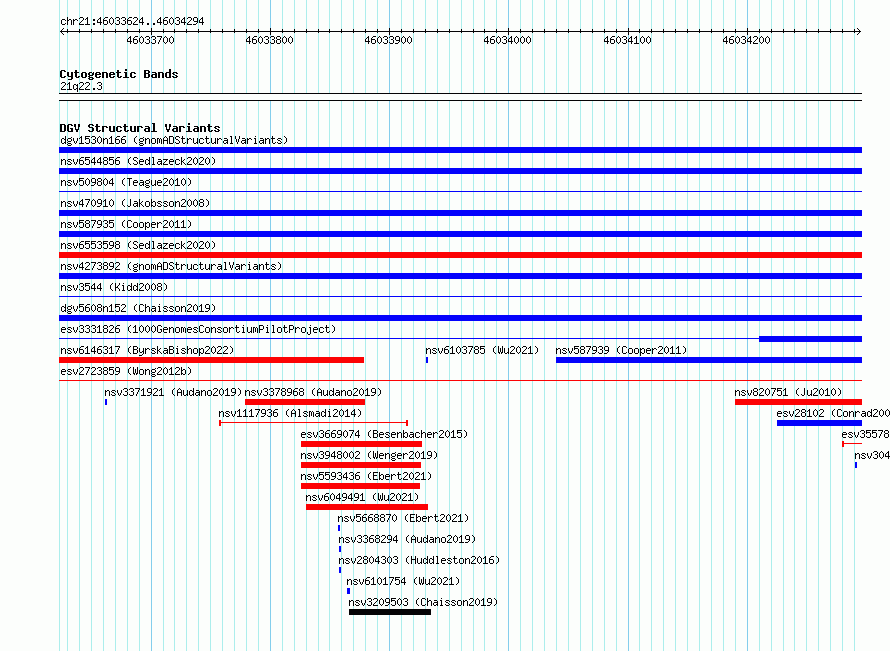890x651 pixels.
Task: Select nsv5593436 (Ebert2021) label
Action: click(366, 476)
